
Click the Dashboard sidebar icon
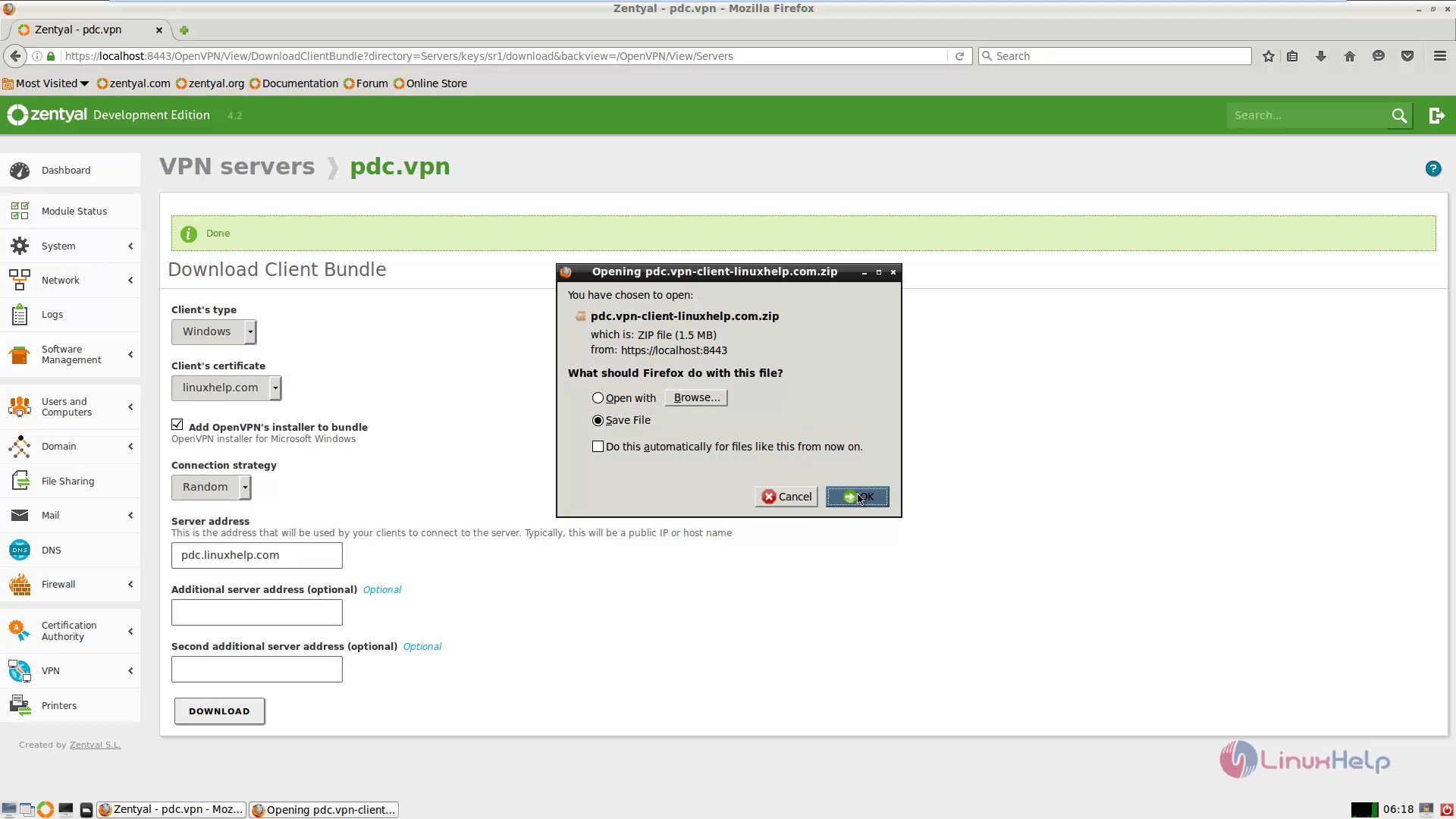[x=19, y=169]
